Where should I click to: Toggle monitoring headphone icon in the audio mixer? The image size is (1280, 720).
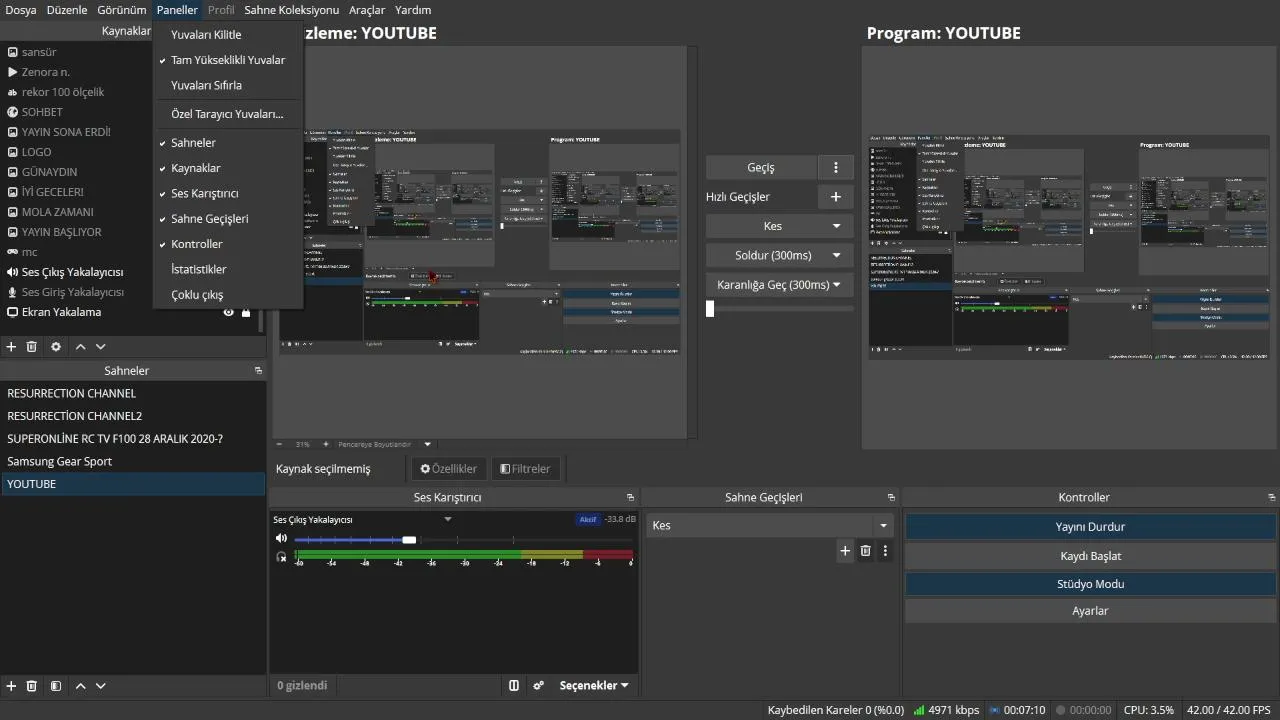pyautogui.click(x=281, y=556)
